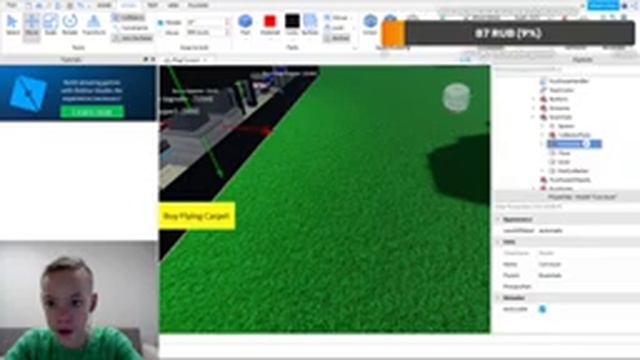Click the Learn more button in Tutorials

click(92, 111)
